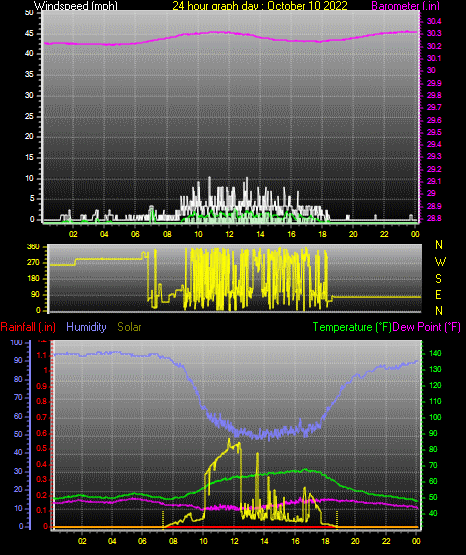
Task: Click the 45 mph windspeed axis value
Action: coord(29,34)
